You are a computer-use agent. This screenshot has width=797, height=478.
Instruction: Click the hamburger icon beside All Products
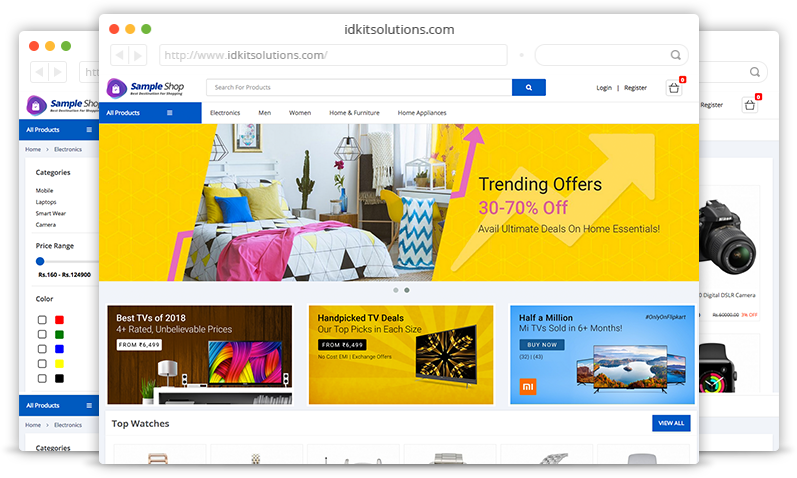click(170, 113)
